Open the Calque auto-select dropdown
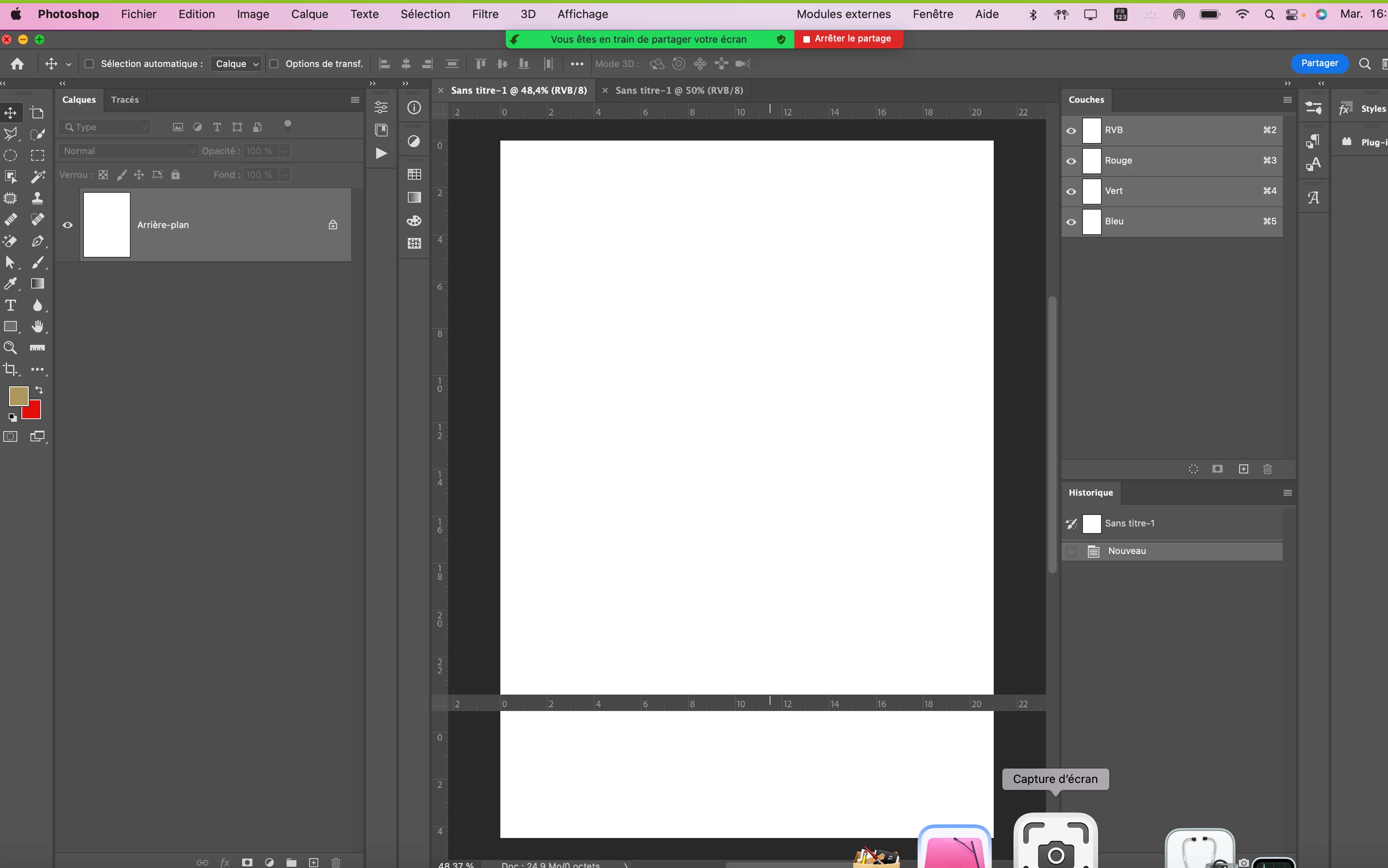 [236, 64]
